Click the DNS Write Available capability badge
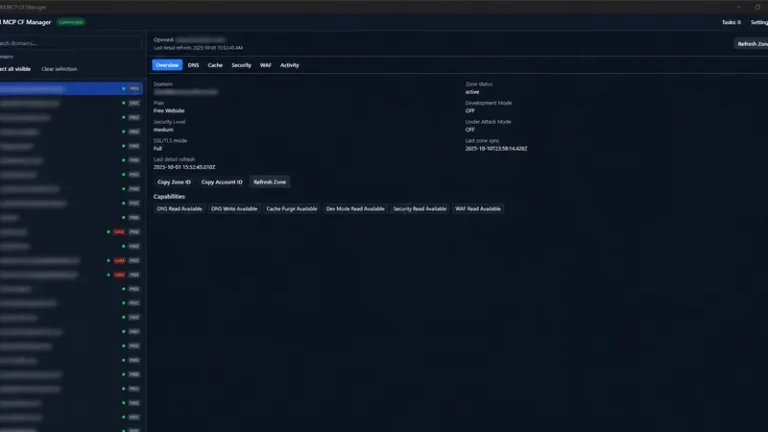Image resolution: width=768 pixels, height=432 pixels. (x=234, y=209)
